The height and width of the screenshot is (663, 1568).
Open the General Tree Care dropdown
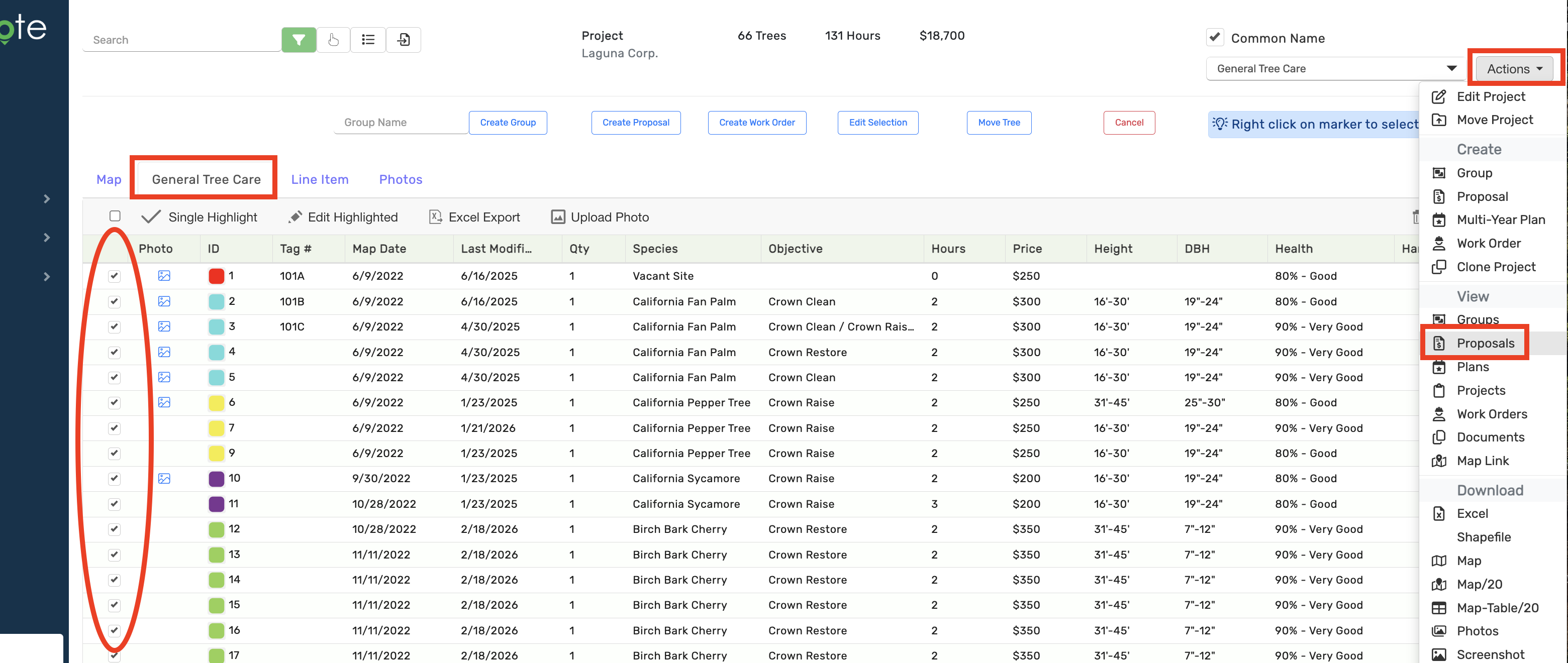pos(1335,69)
